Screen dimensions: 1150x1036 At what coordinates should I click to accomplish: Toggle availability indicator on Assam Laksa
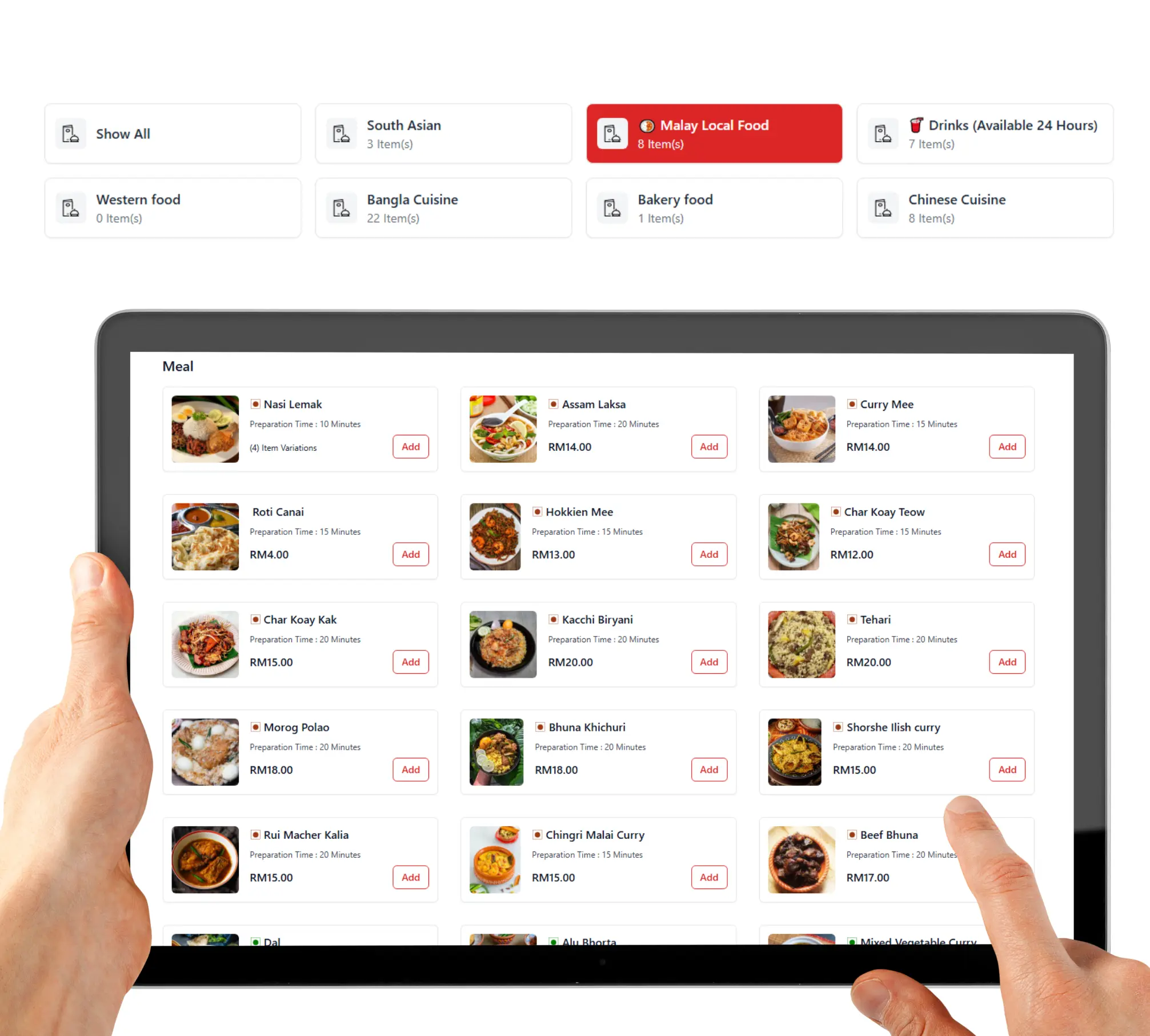pos(553,403)
